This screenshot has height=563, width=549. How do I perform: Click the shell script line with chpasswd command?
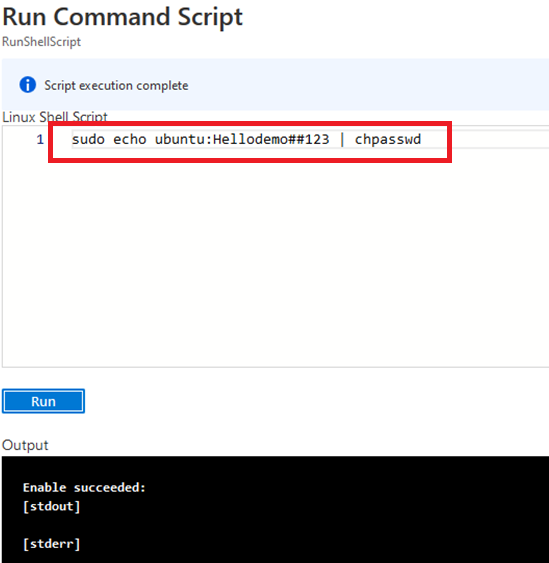[246, 139]
